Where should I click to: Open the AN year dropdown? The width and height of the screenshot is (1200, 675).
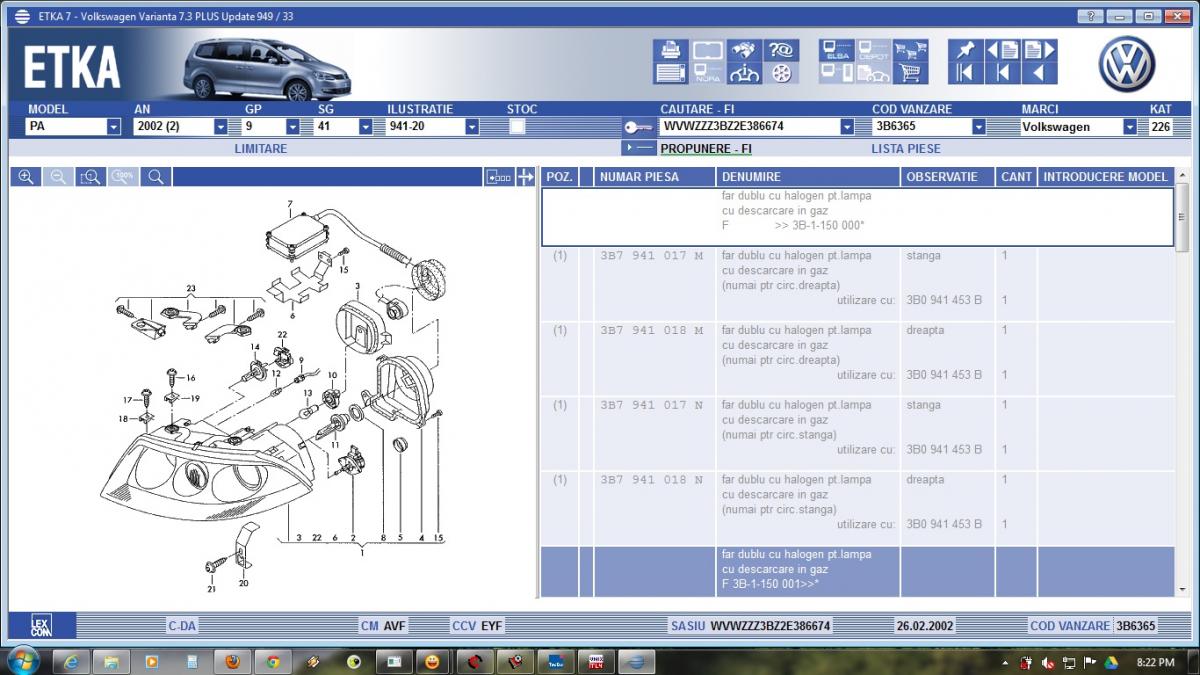pos(220,127)
